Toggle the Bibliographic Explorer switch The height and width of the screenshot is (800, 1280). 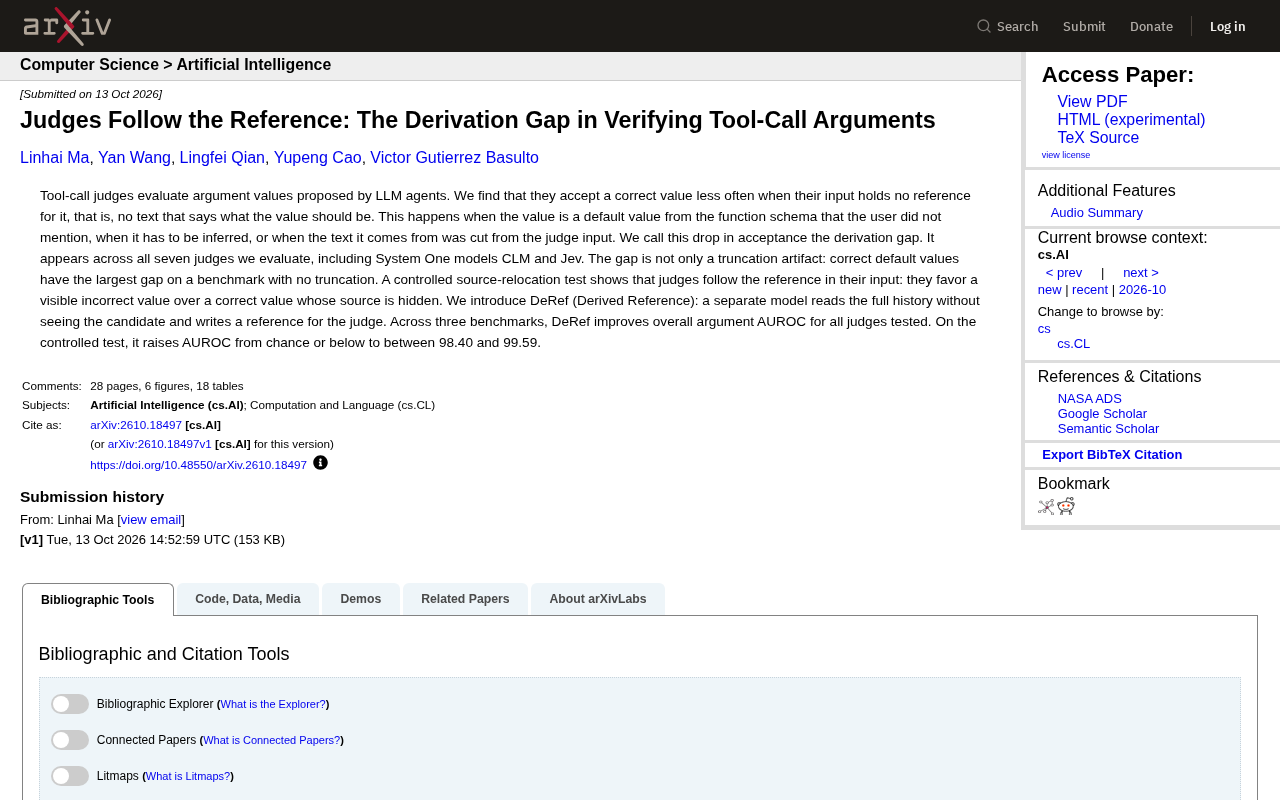[x=70, y=704]
